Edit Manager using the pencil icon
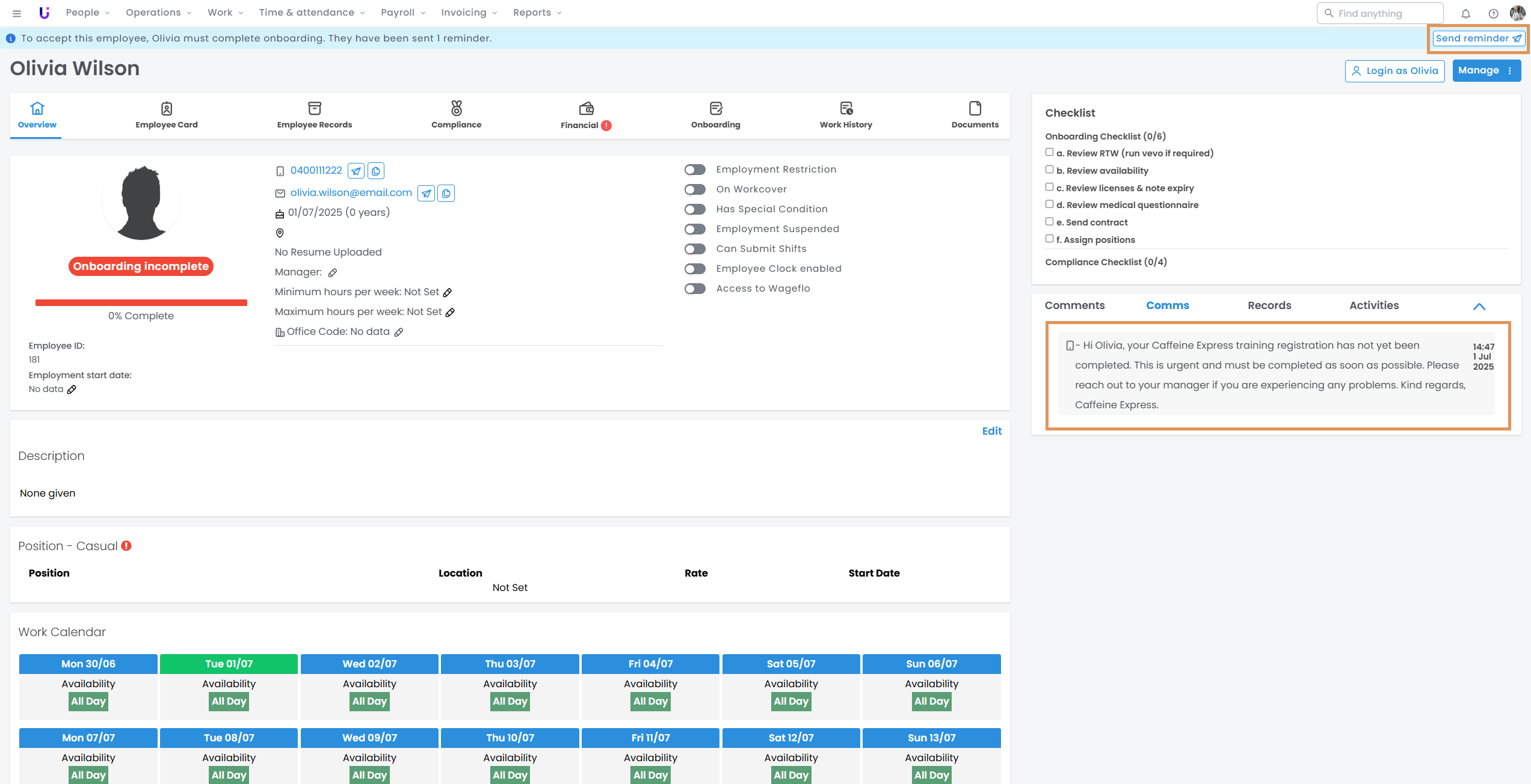 [x=333, y=272]
